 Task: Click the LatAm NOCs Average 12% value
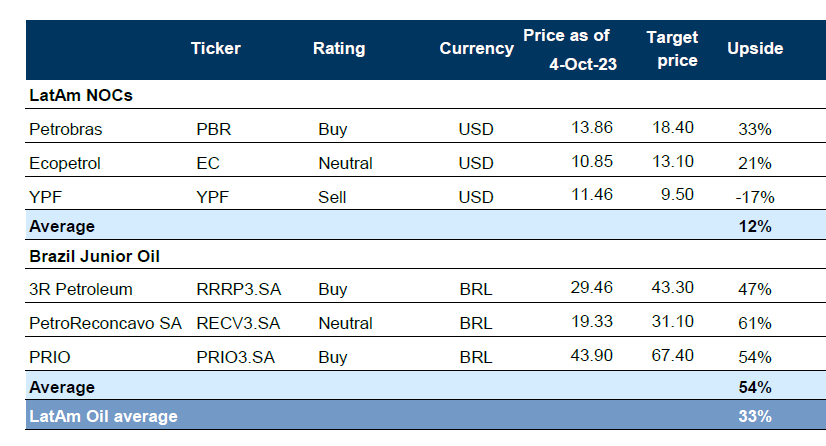(x=756, y=226)
